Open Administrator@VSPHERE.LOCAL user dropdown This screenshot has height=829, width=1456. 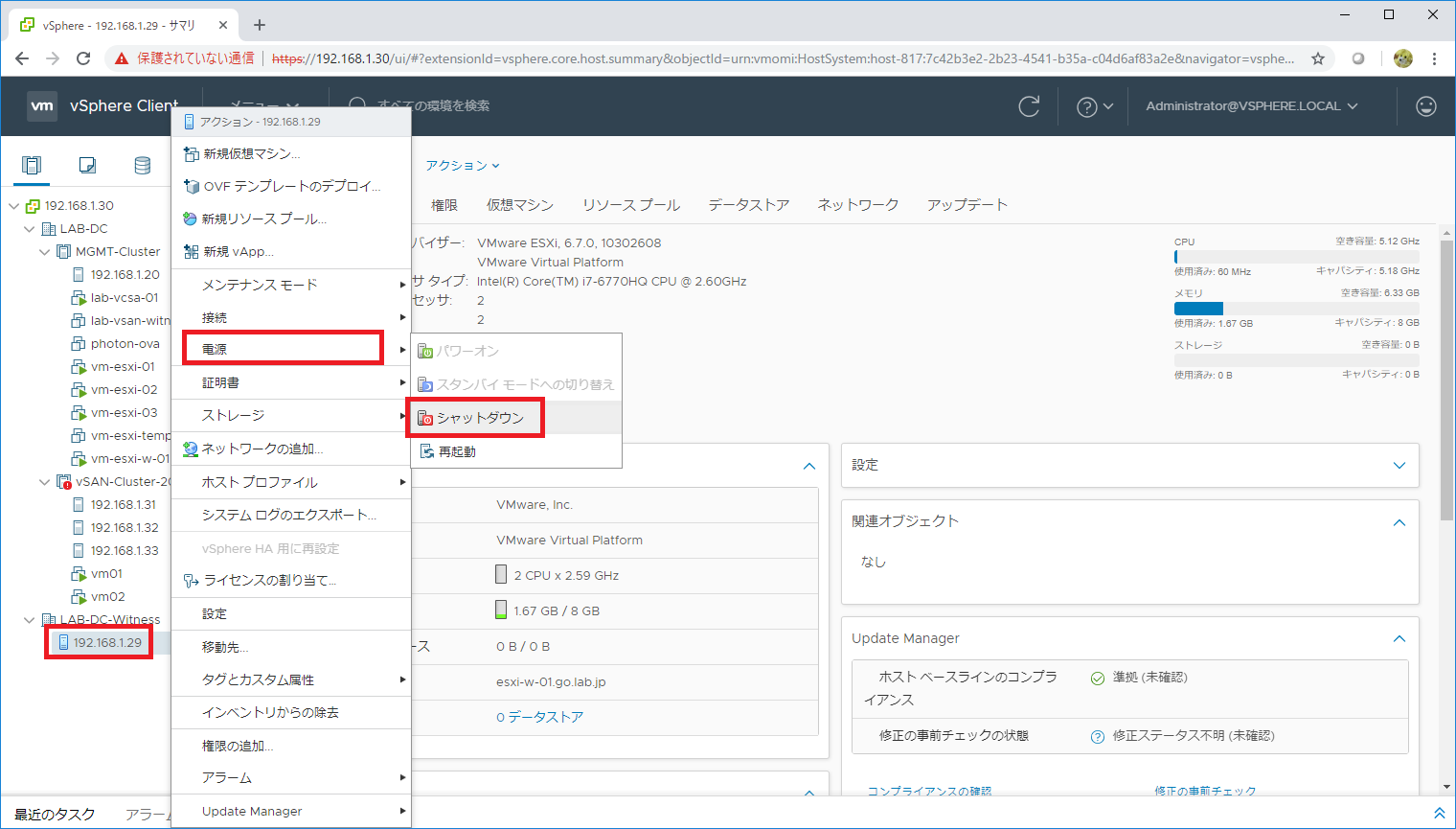click(x=1252, y=106)
